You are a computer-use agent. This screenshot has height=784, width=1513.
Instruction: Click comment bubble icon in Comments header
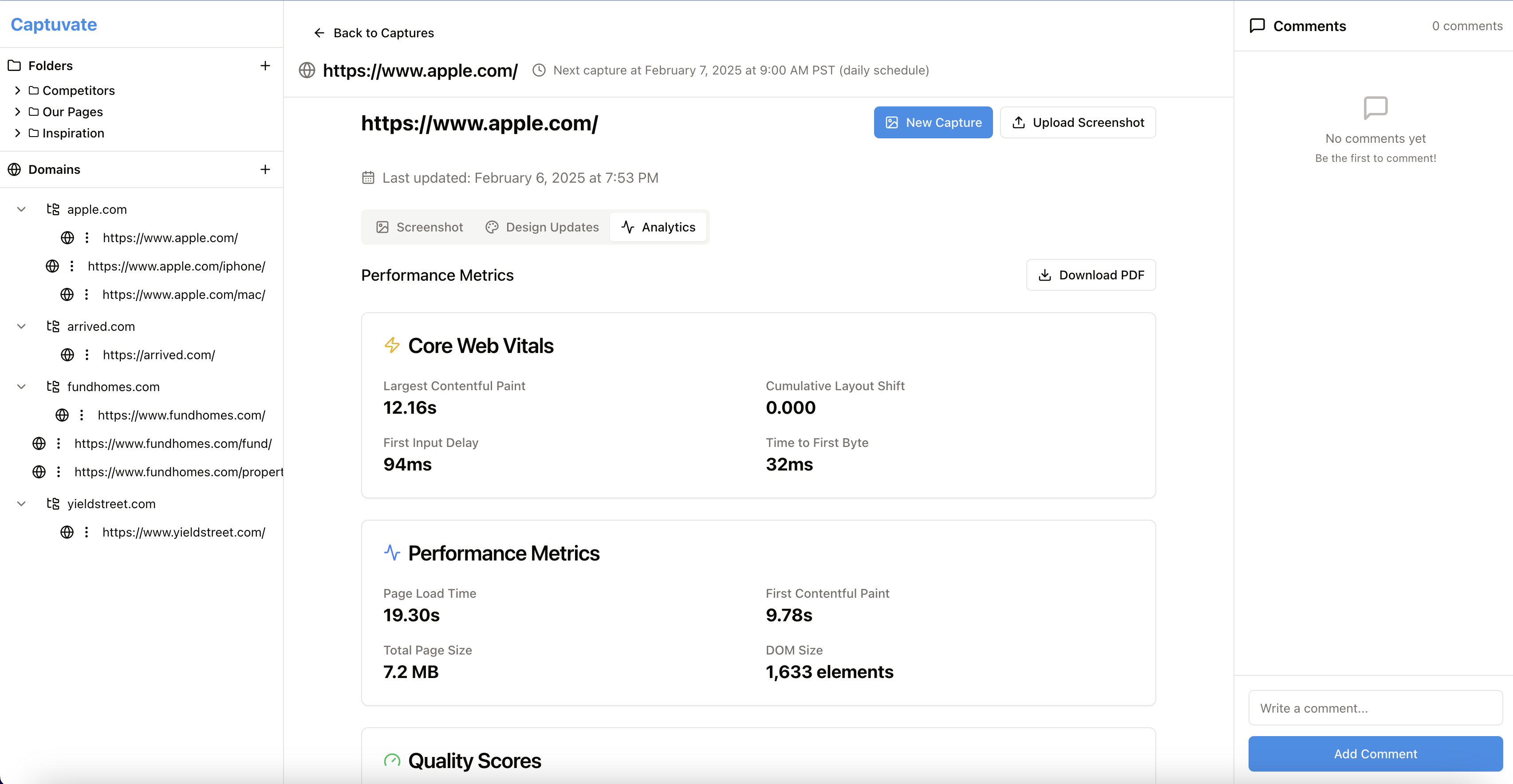1257,25
